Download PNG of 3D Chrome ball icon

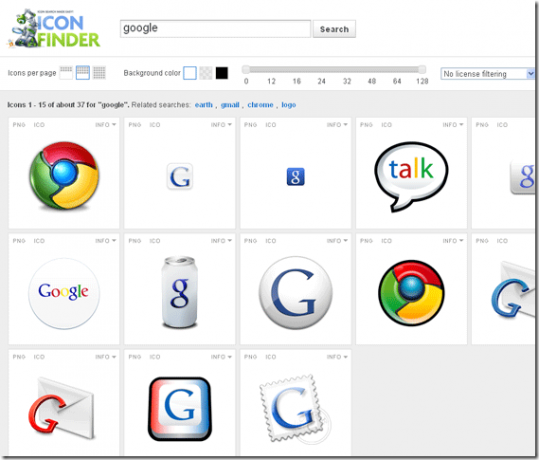pos(19,125)
